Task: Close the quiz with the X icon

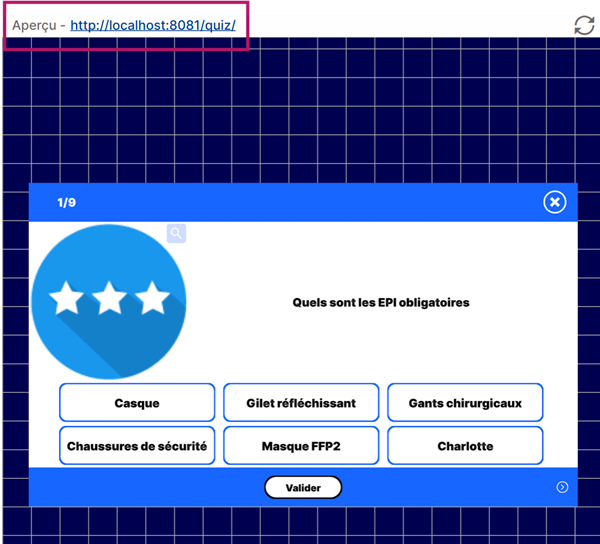Action: tap(554, 202)
